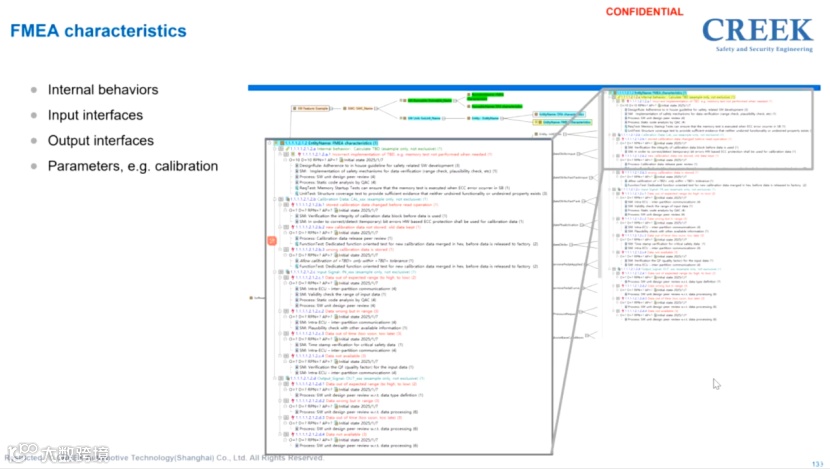Image resolution: width=830 pixels, height=470 pixels.
Task: Select 'SMI: Validity check the range of input data'
Action: pos(340,294)
